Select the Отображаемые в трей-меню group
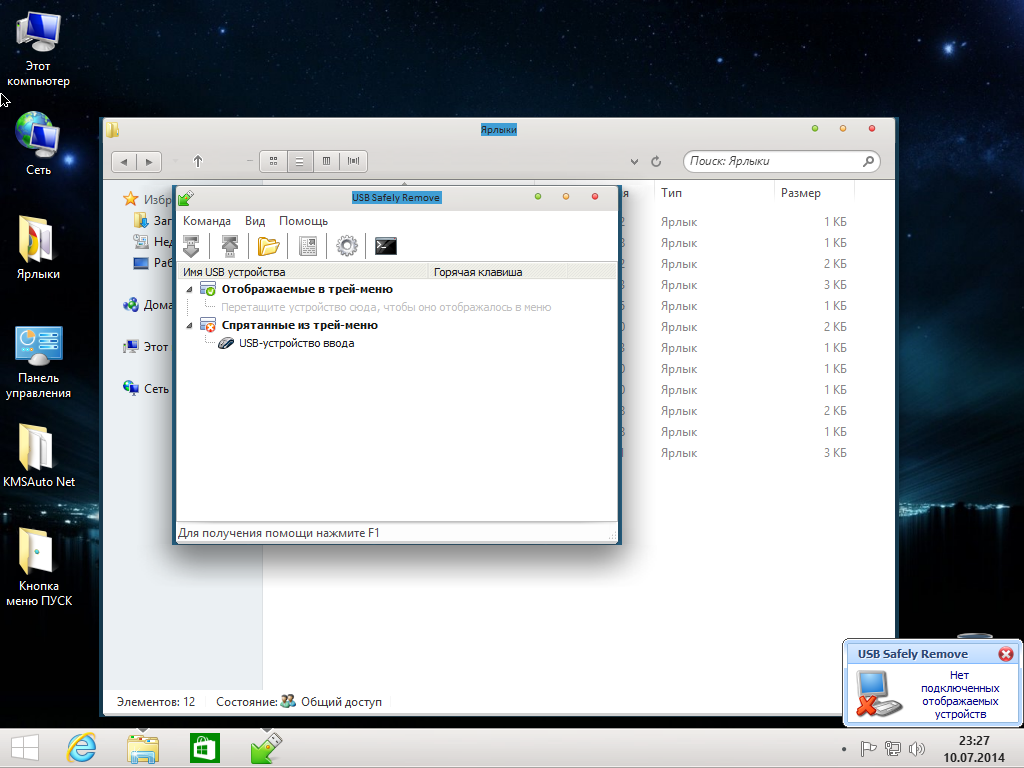This screenshot has width=1024, height=768. (307, 289)
